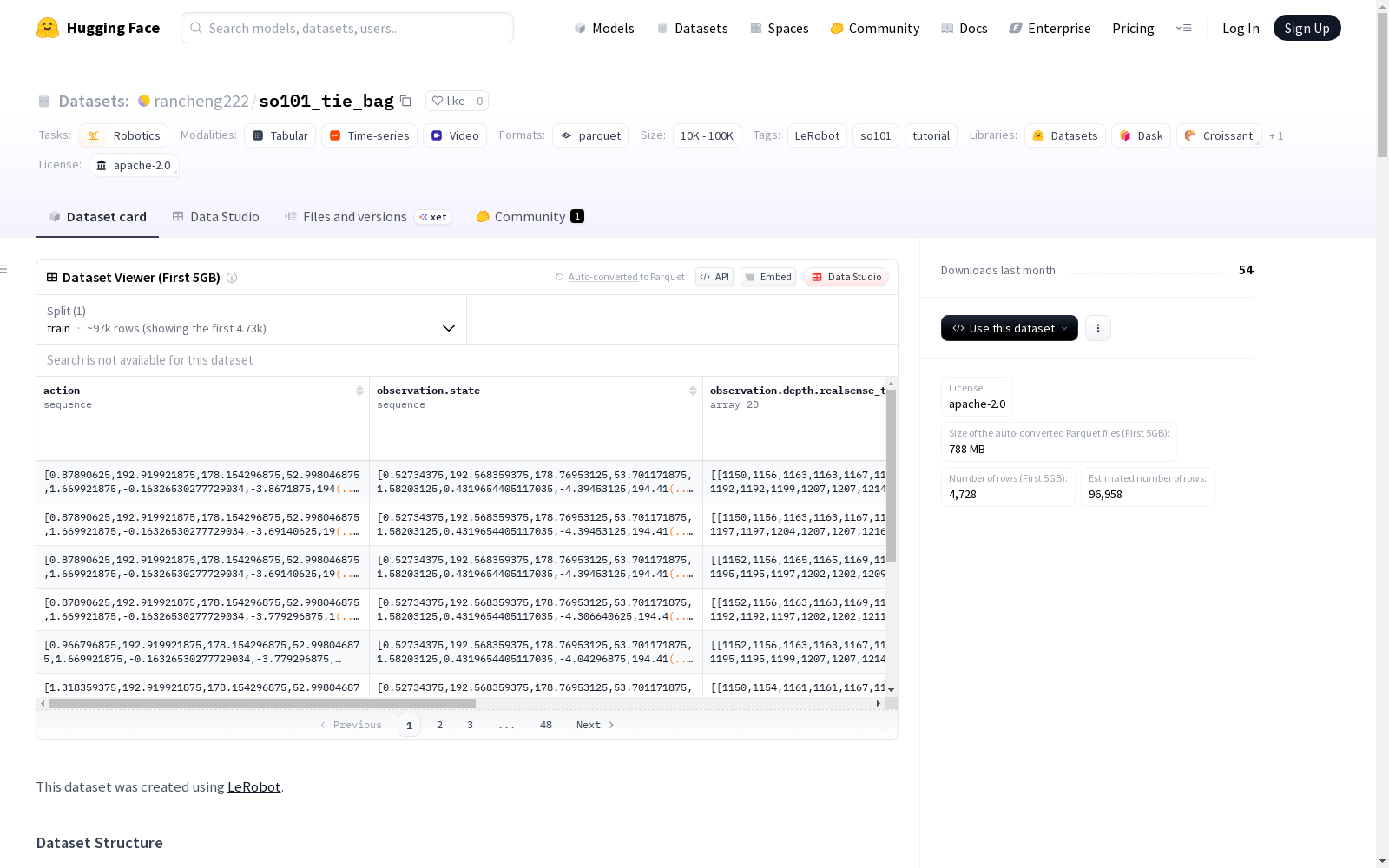Open the LeRobot link in description
This screenshot has height=868, width=1389.
click(x=253, y=786)
